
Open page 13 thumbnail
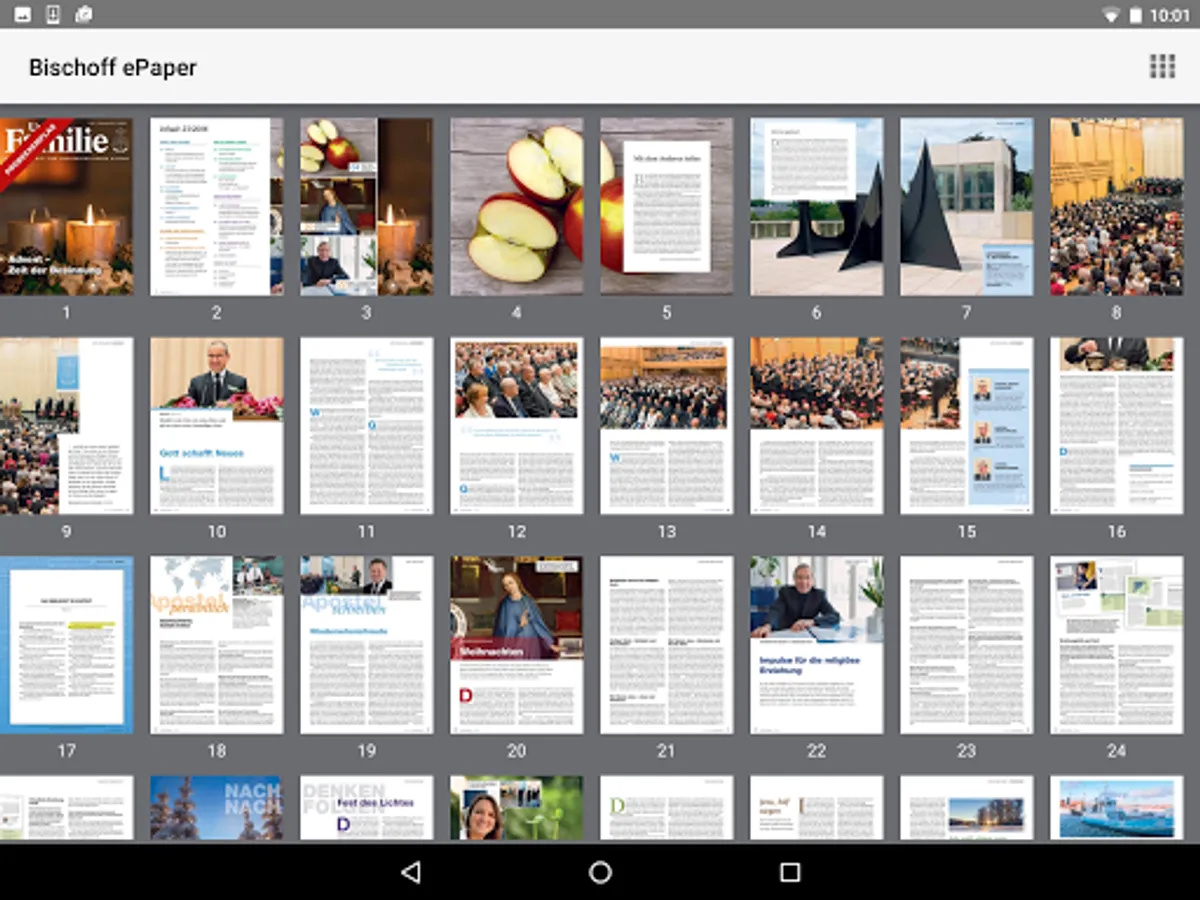click(x=667, y=426)
